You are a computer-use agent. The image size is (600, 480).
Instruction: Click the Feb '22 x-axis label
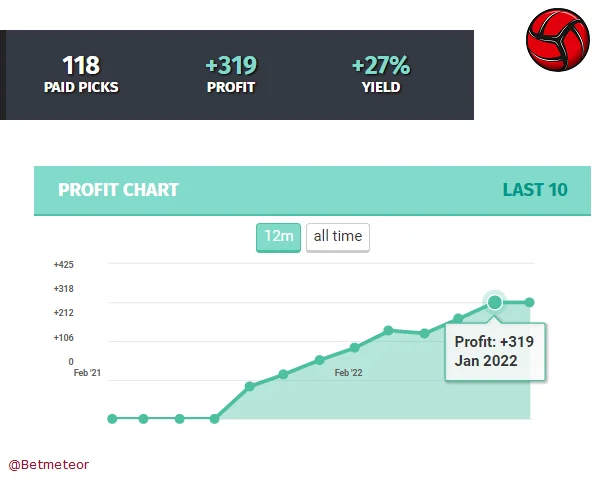(348, 373)
